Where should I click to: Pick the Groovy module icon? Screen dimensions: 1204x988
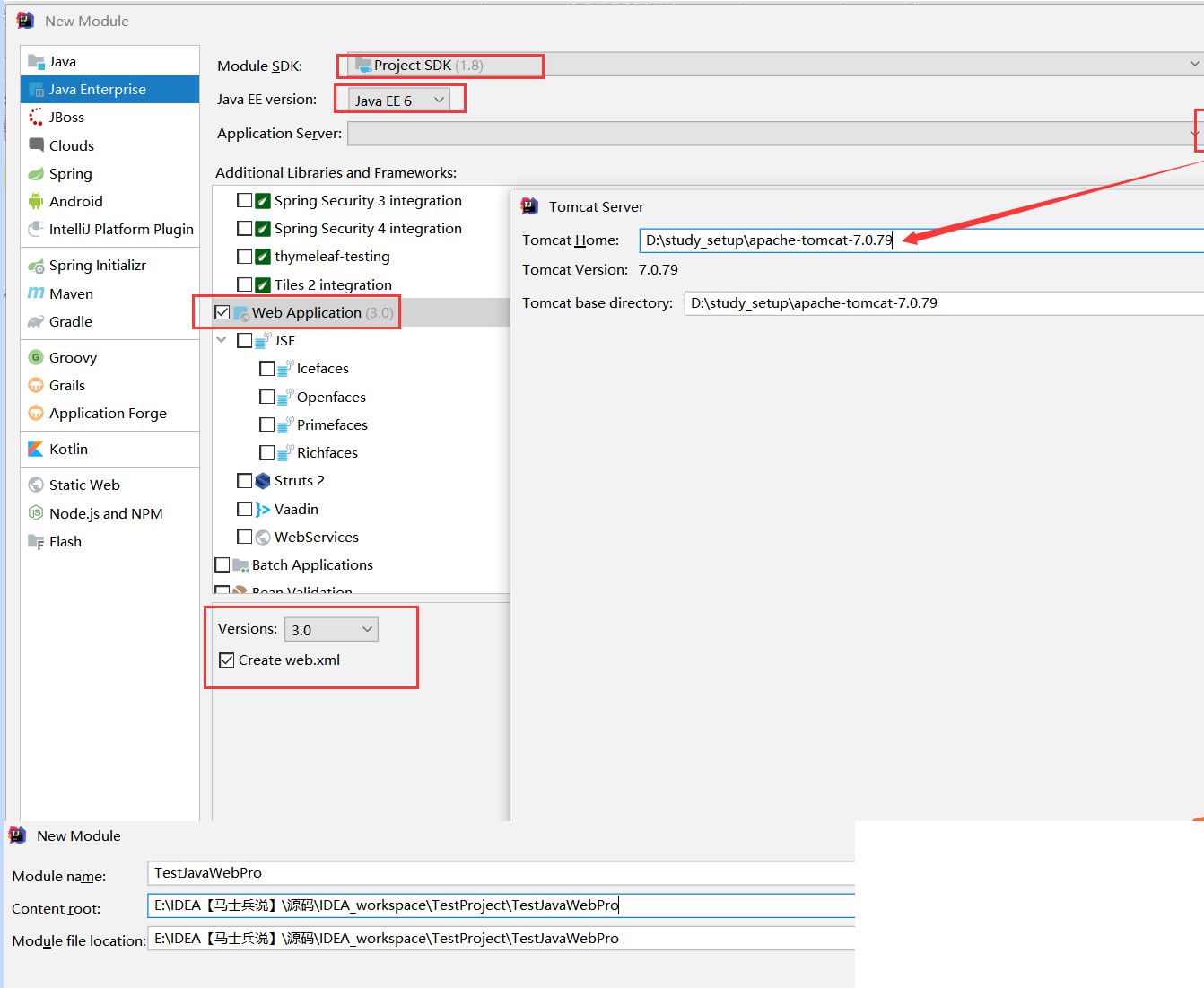coord(36,357)
